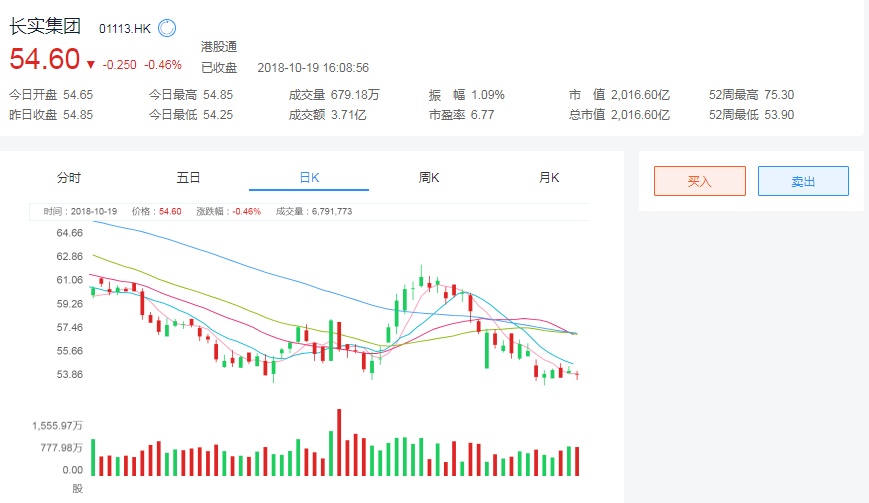Click the tallest red volume bar
The height and width of the screenshot is (503, 869).
tap(339, 443)
